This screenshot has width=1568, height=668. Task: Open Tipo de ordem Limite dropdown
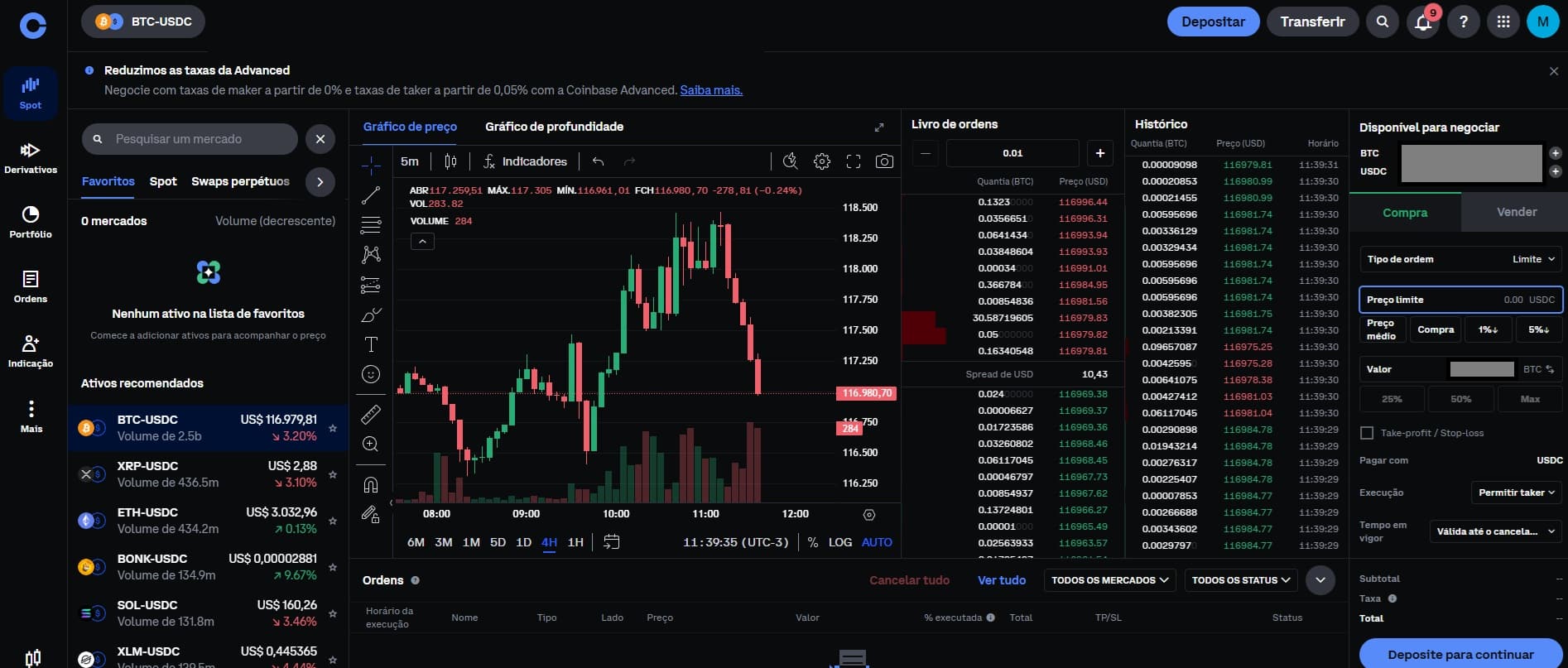pos(1460,259)
